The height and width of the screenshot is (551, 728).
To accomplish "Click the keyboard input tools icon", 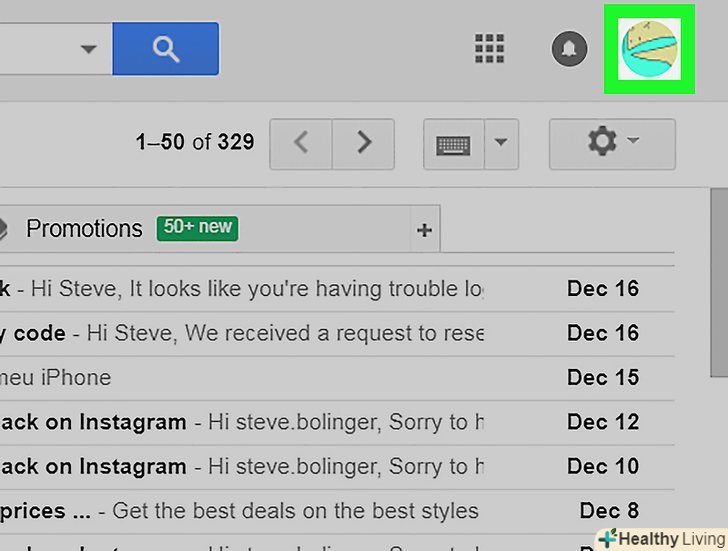I will pyautogui.click(x=454, y=144).
